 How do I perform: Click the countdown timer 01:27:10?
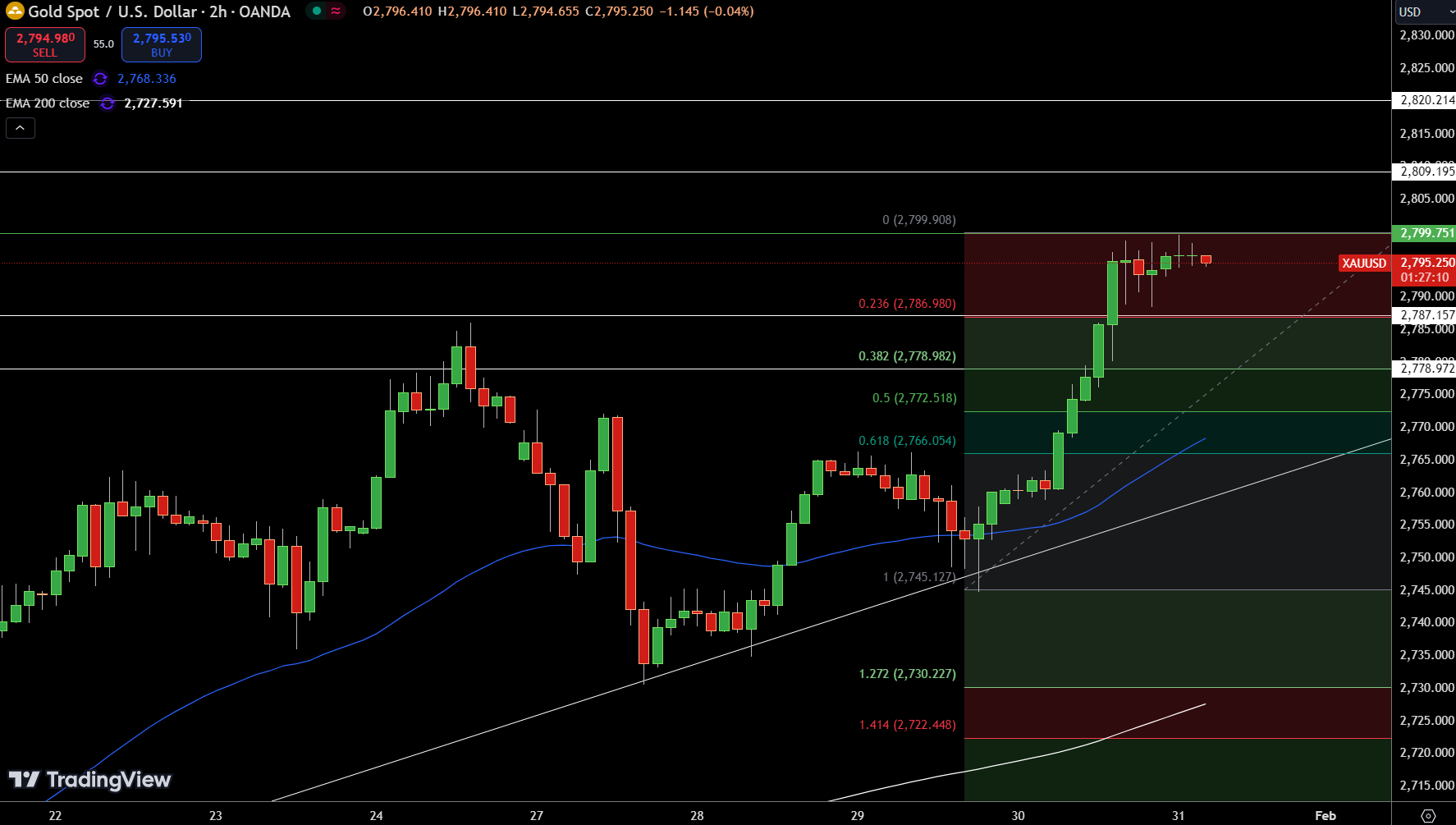1425,277
